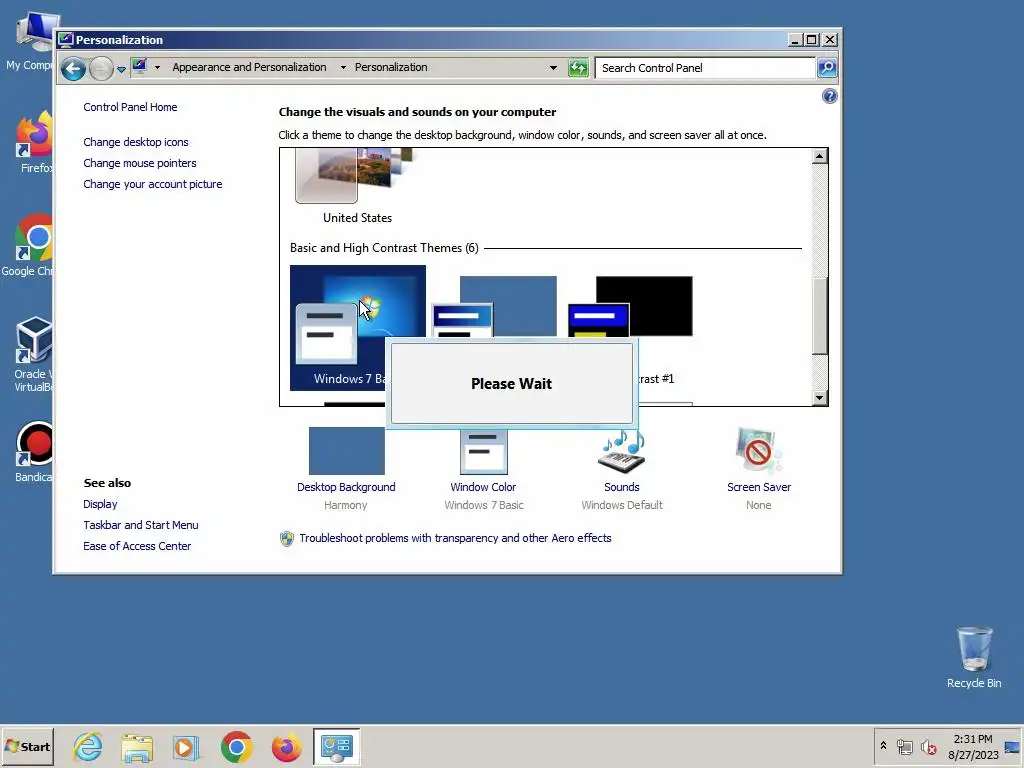Open the Display link under See also

(x=100, y=504)
